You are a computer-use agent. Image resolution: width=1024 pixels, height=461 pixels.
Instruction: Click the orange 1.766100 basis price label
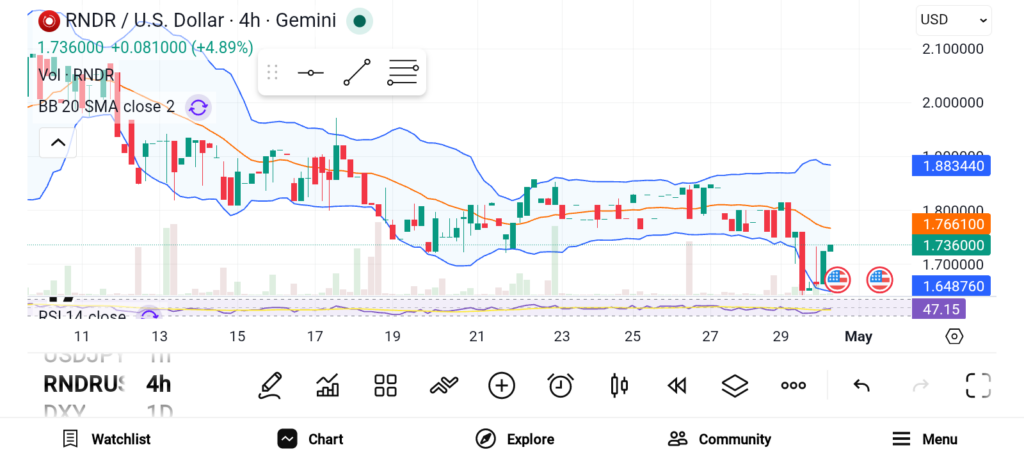point(951,224)
